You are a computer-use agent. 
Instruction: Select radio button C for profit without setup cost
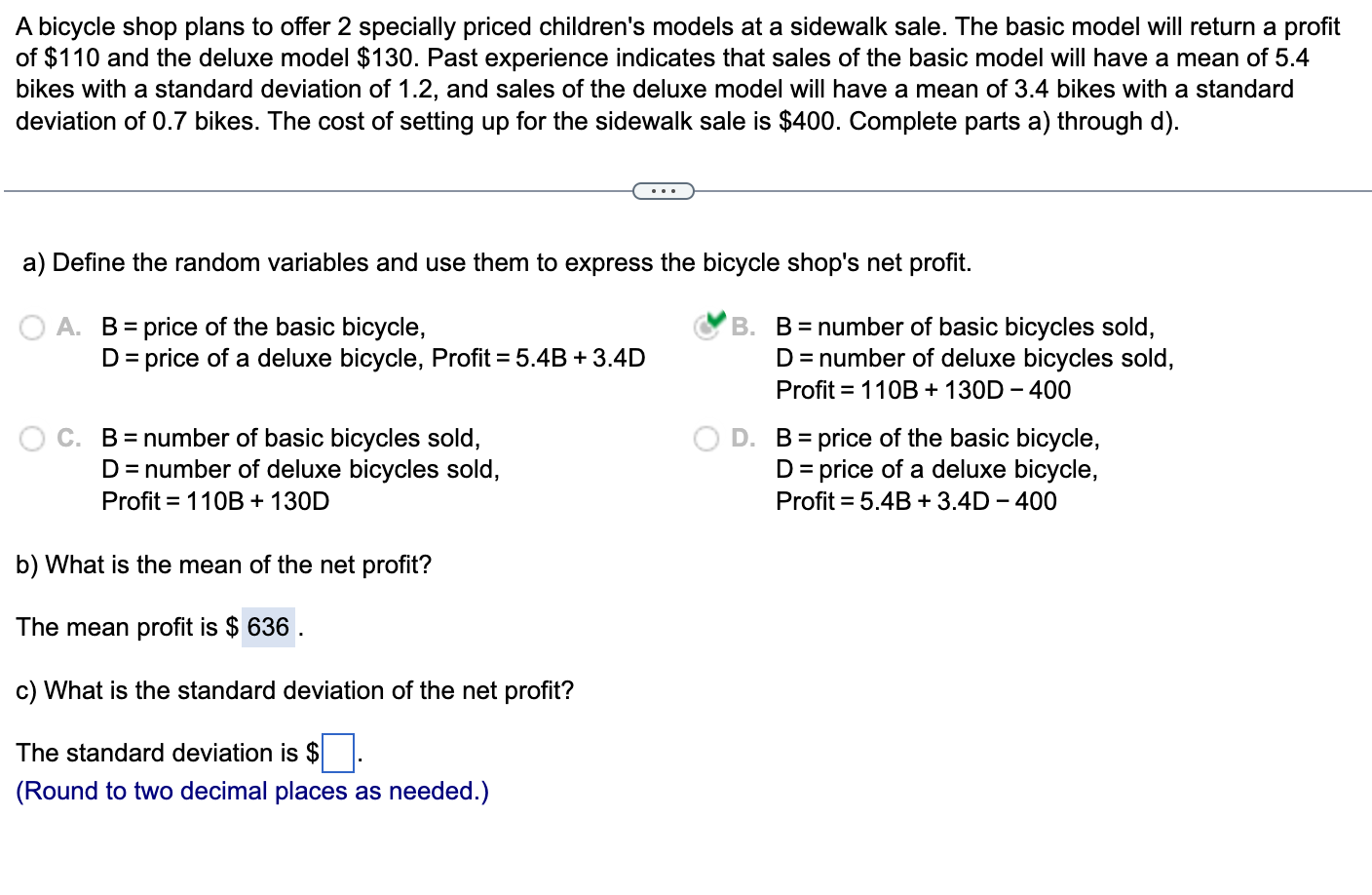[30, 439]
